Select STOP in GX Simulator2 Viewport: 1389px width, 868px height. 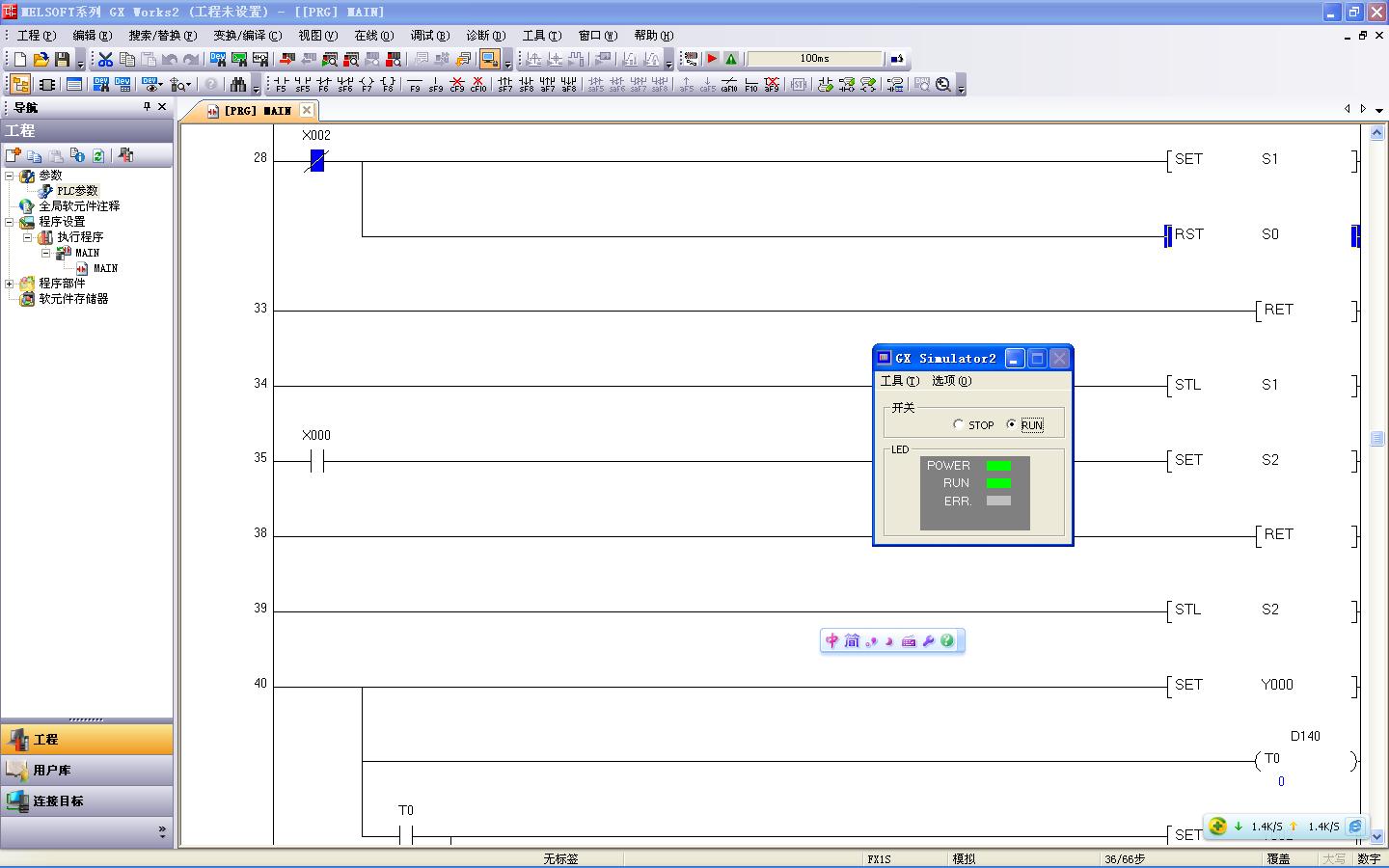(x=958, y=424)
